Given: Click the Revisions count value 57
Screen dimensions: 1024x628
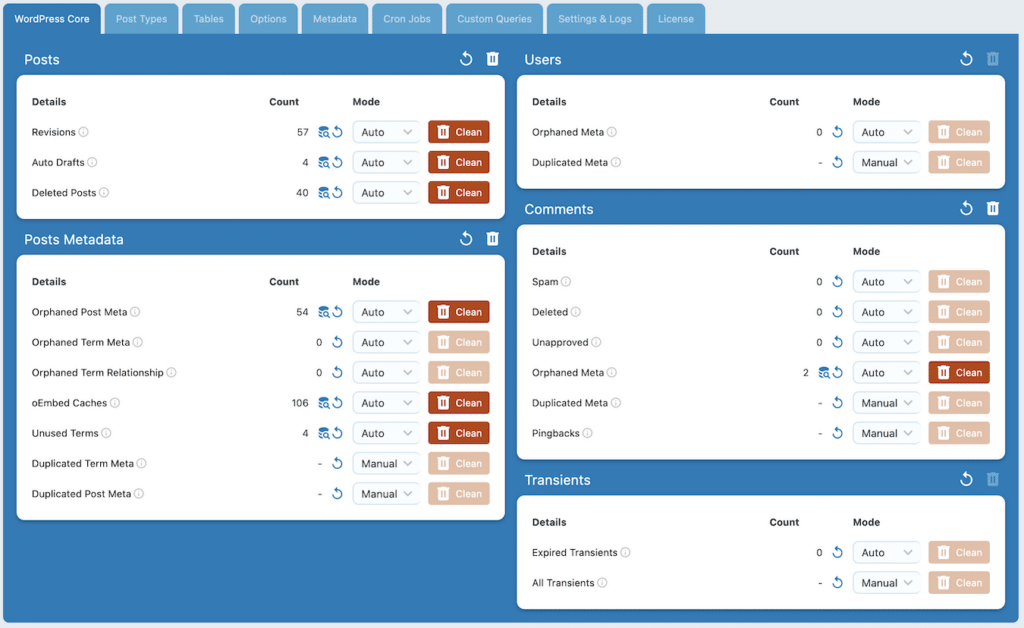Looking at the screenshot, I should pos(302,132).
